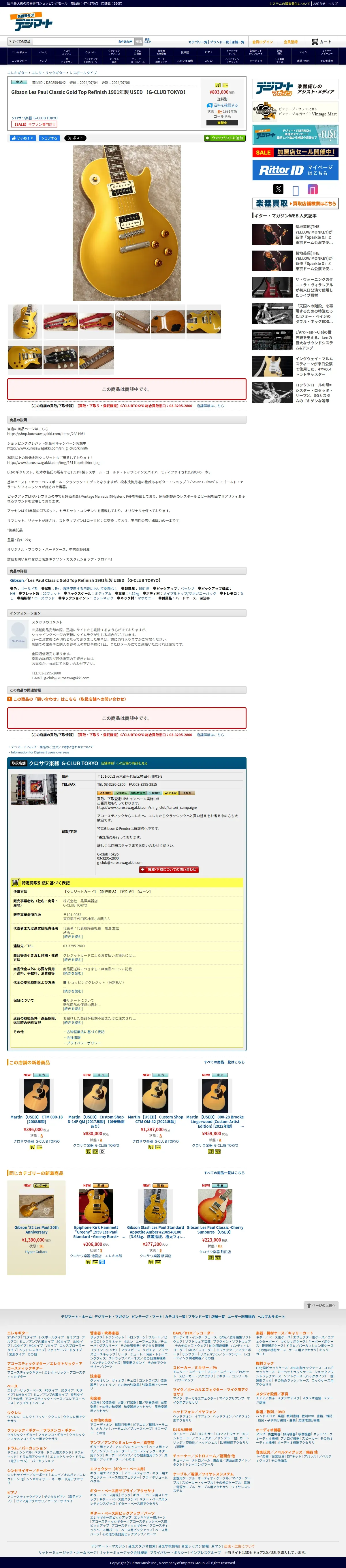This screenshot has height=1568, width=346.
Task: Expand the 条件追加 search options dropdown
Action: (125, 42)
